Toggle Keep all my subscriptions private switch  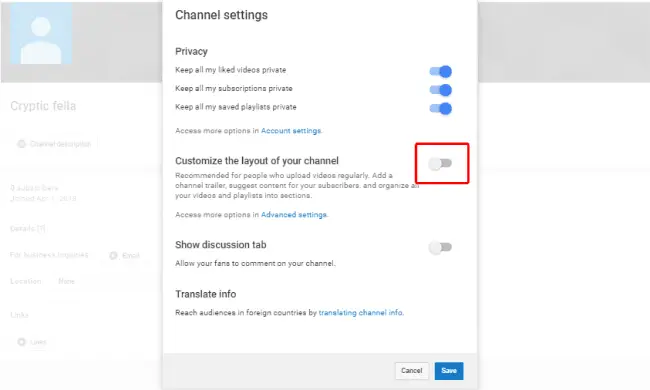440,90
